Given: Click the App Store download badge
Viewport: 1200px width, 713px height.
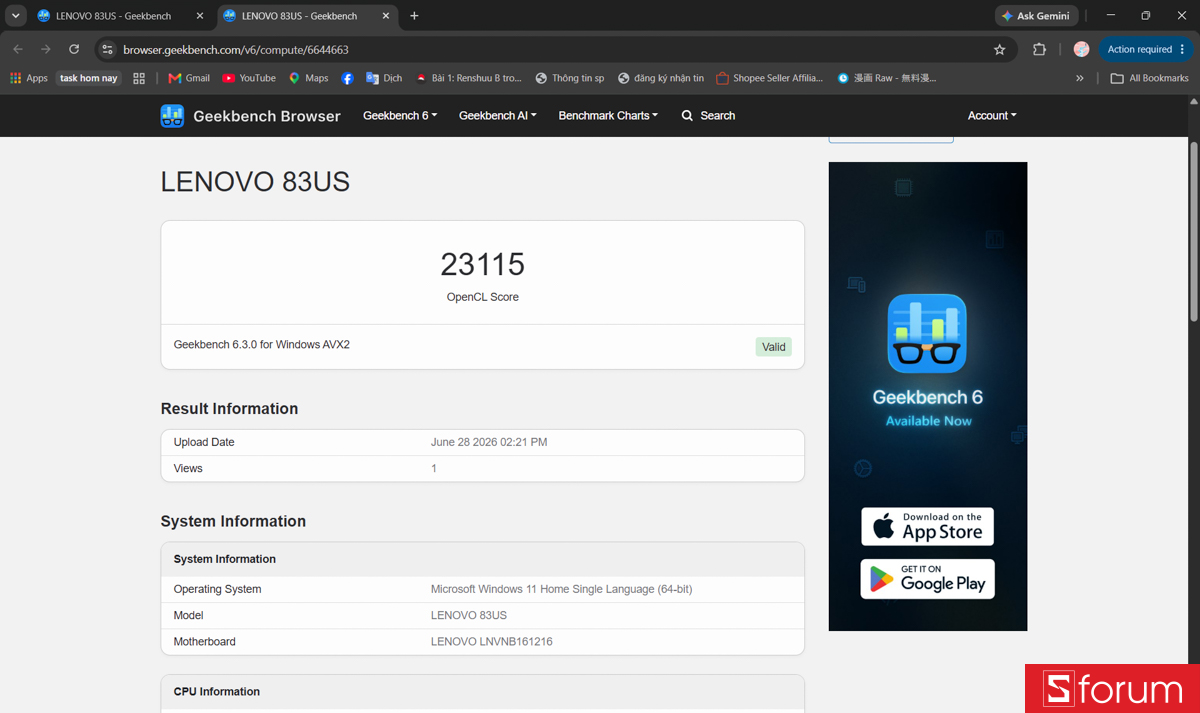Looking at the screenshot, I should pos(927,527).
